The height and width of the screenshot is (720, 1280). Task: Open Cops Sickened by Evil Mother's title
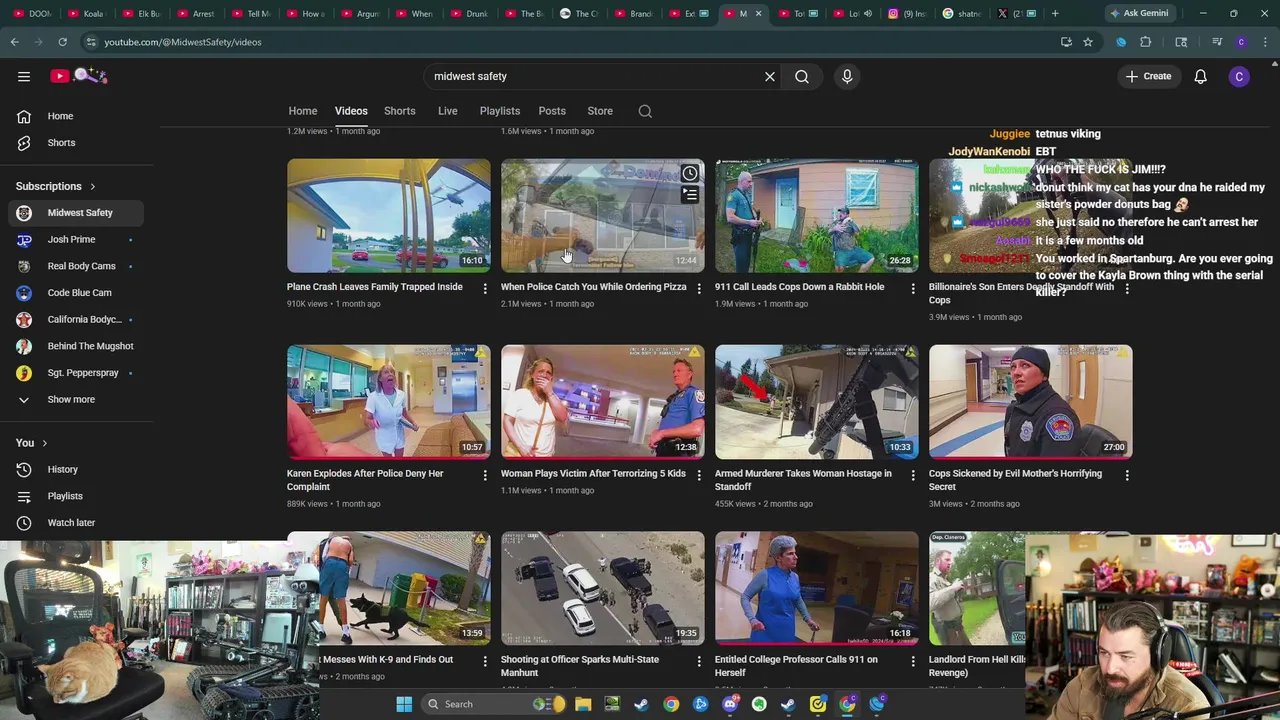point(1015,480)
